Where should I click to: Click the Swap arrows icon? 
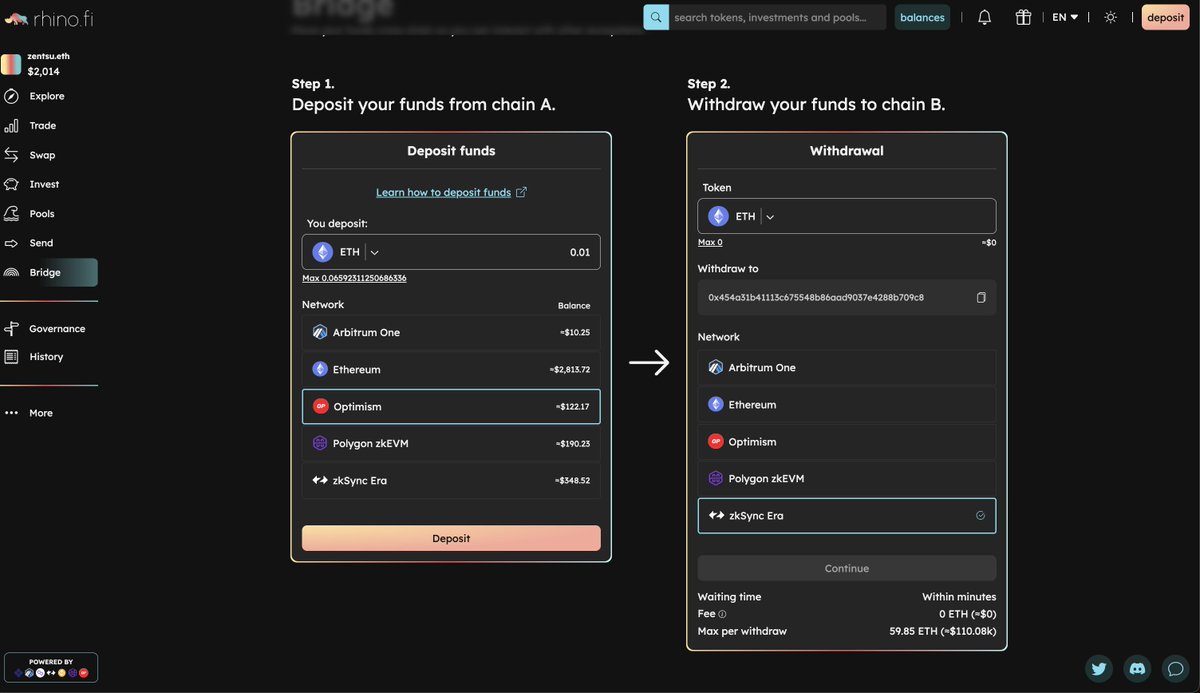point(12,155)
